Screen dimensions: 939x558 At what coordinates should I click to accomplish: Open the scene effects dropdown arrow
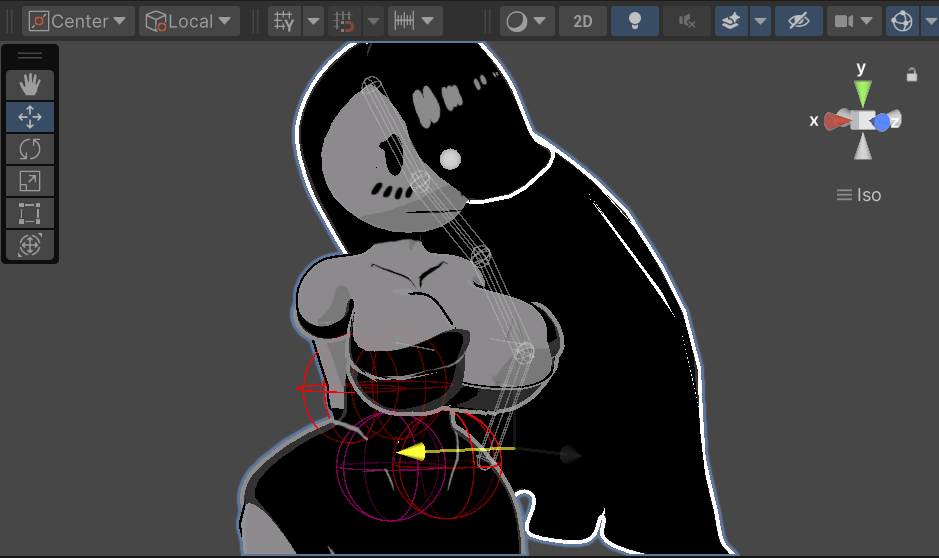point(761,21)
